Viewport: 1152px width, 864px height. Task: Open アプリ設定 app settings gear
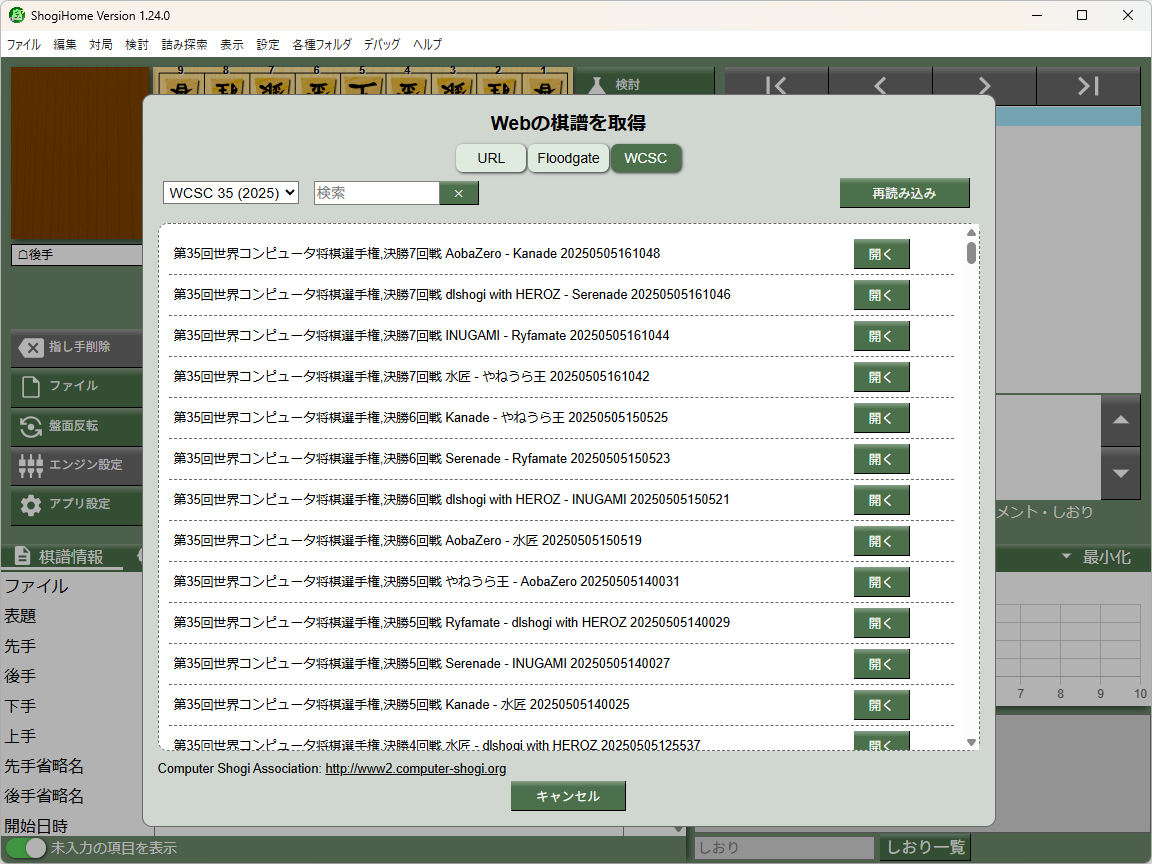tap(31, 505)
